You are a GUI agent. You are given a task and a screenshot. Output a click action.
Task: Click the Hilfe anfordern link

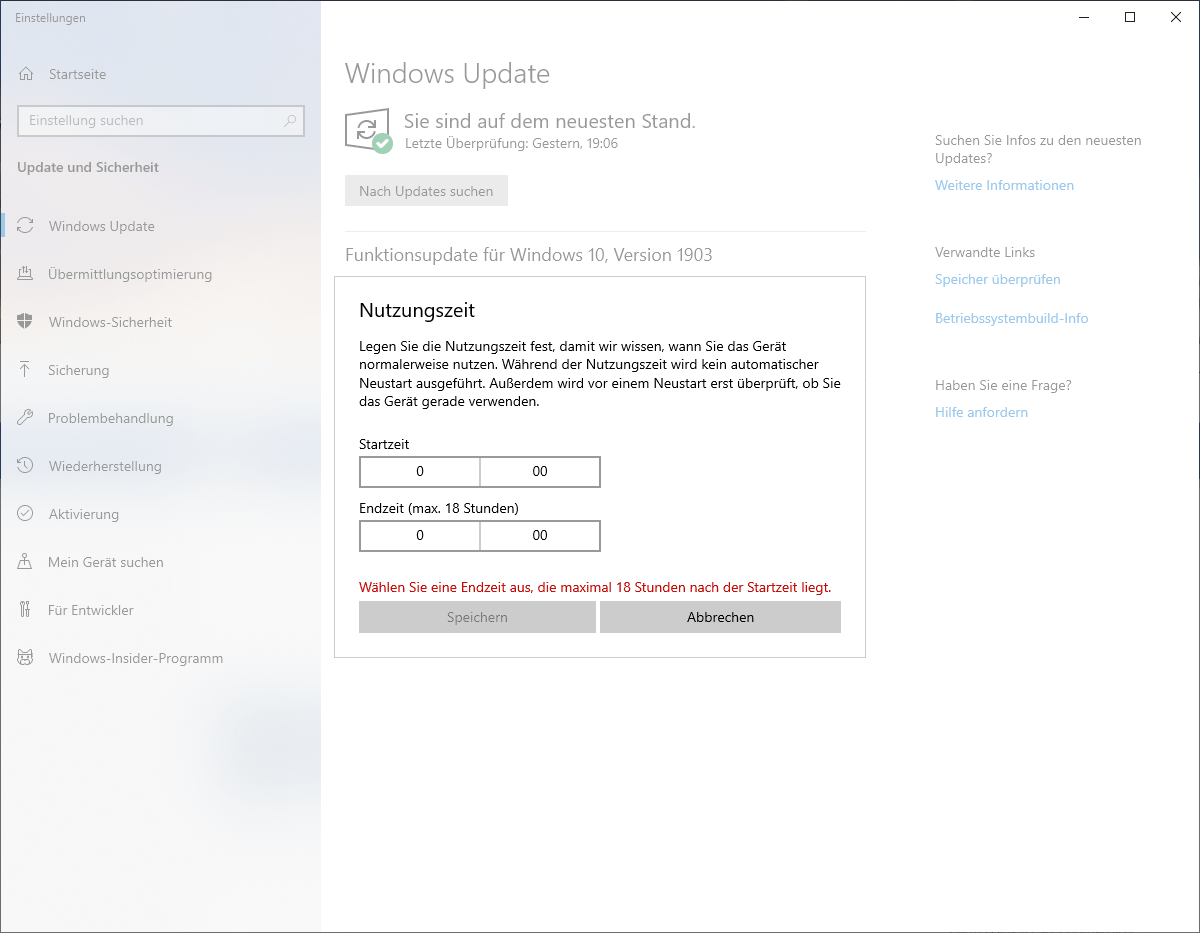coord(981,412)
